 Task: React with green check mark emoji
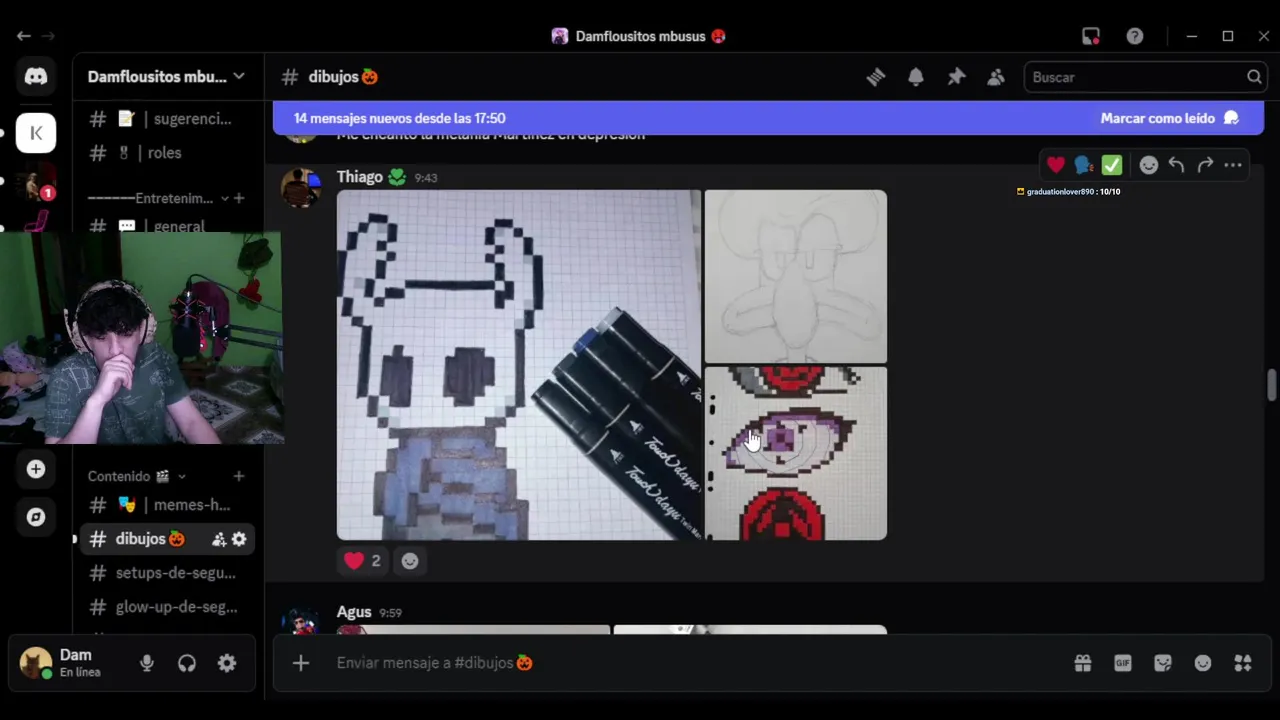(x=1112, y=165)
